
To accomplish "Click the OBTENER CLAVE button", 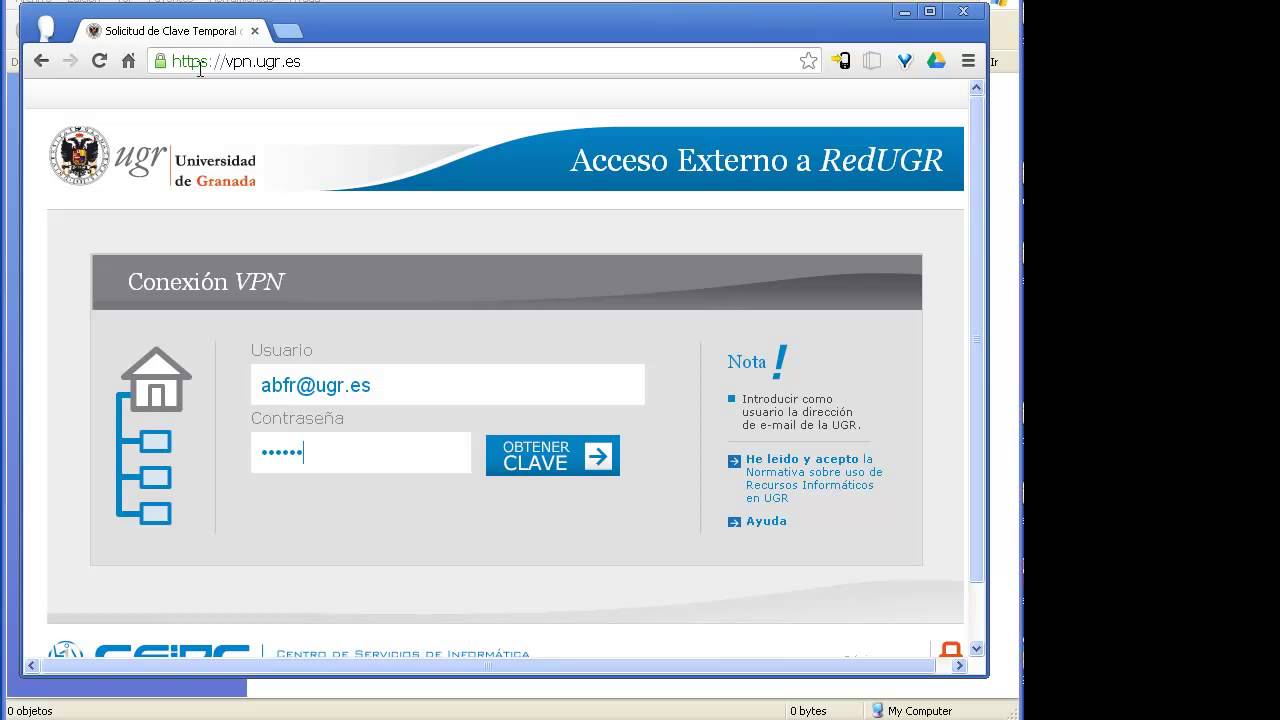I will point(553,455).
